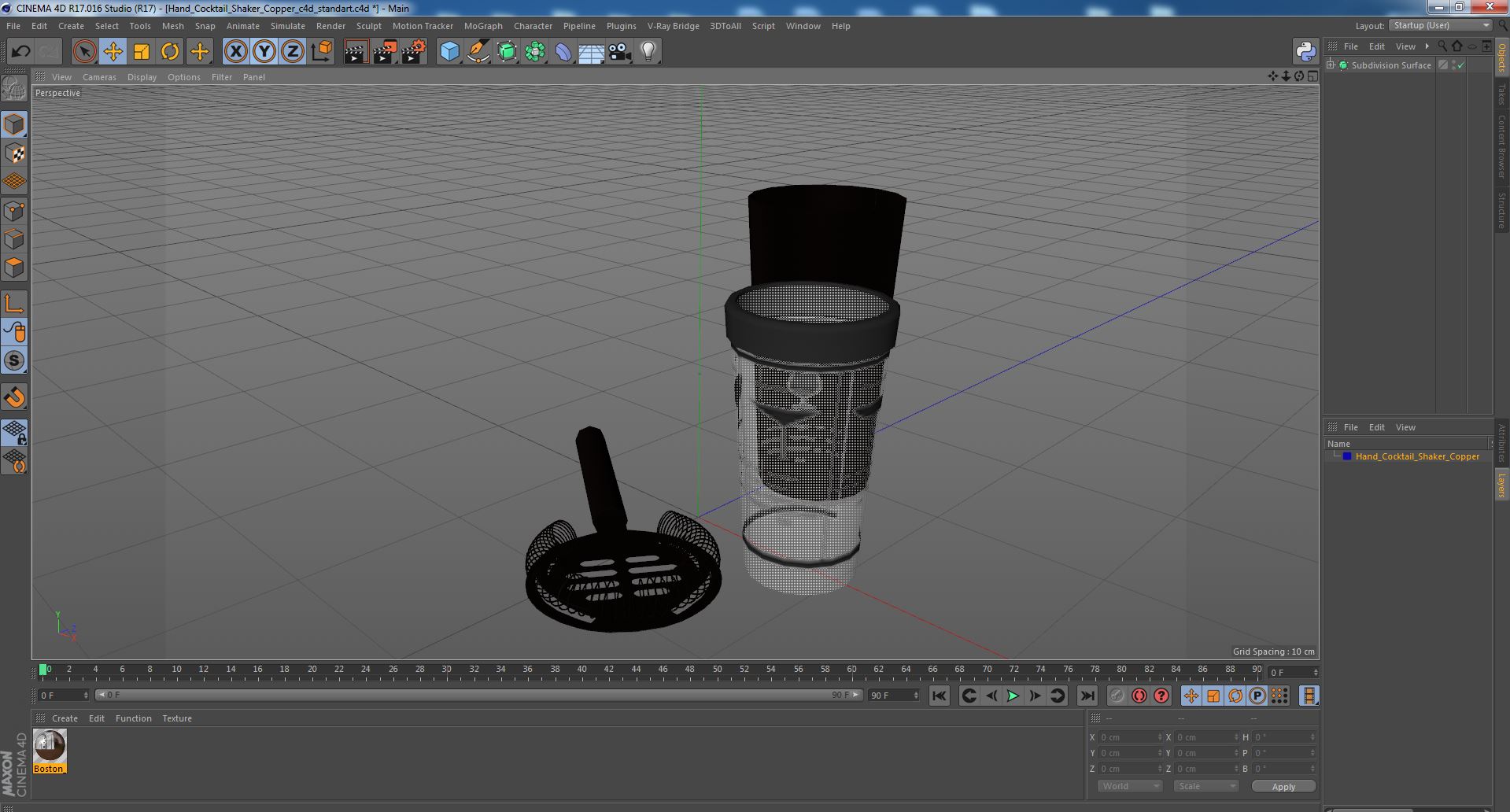
Task: Click frame 44 on the timeline
Action: [x=636, y=670]
